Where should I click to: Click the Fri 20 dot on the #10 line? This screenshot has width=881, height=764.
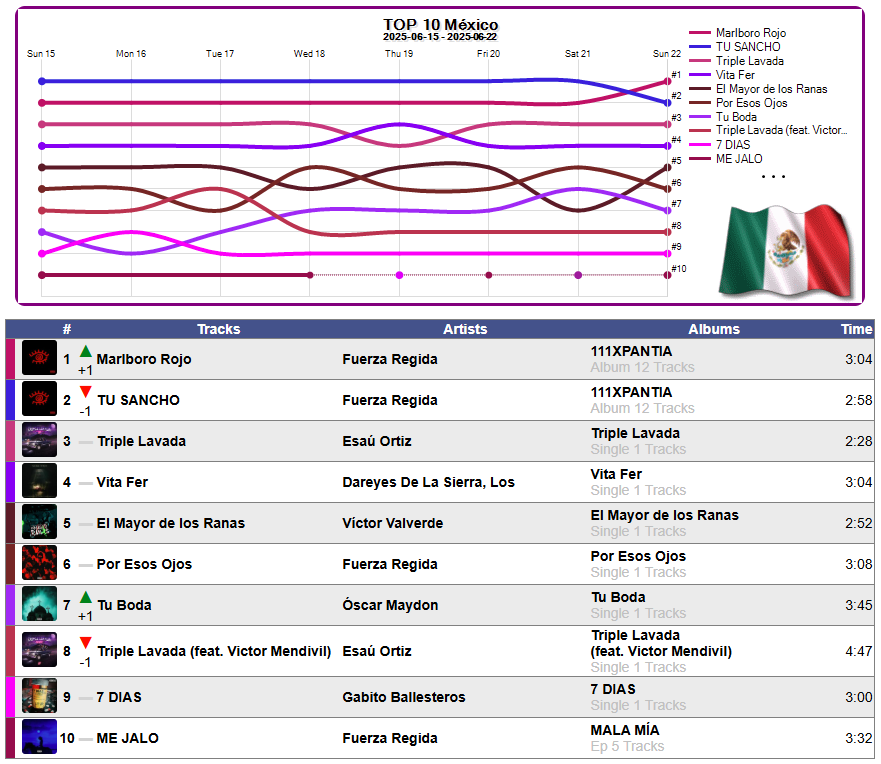coord(489,275)
